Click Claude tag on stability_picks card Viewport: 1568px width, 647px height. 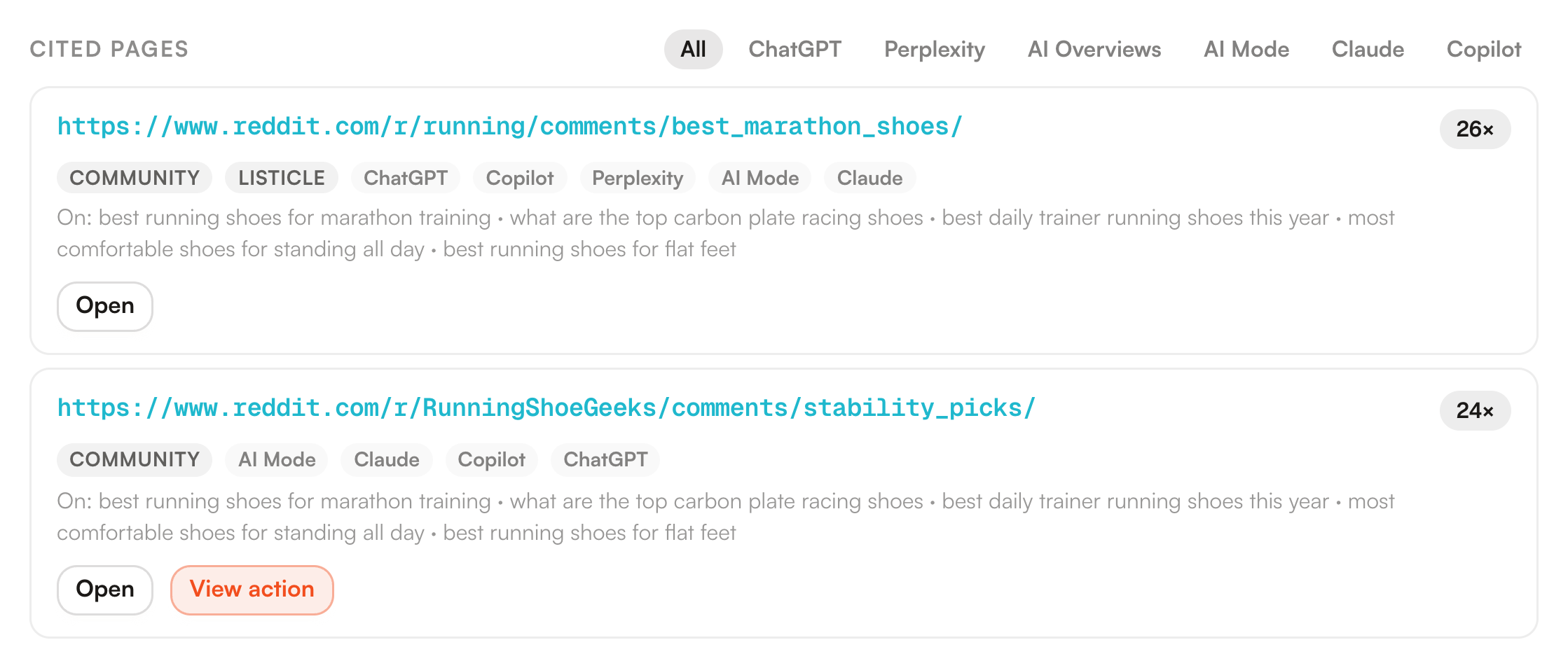pyautogui.click(x=387, y=459)
